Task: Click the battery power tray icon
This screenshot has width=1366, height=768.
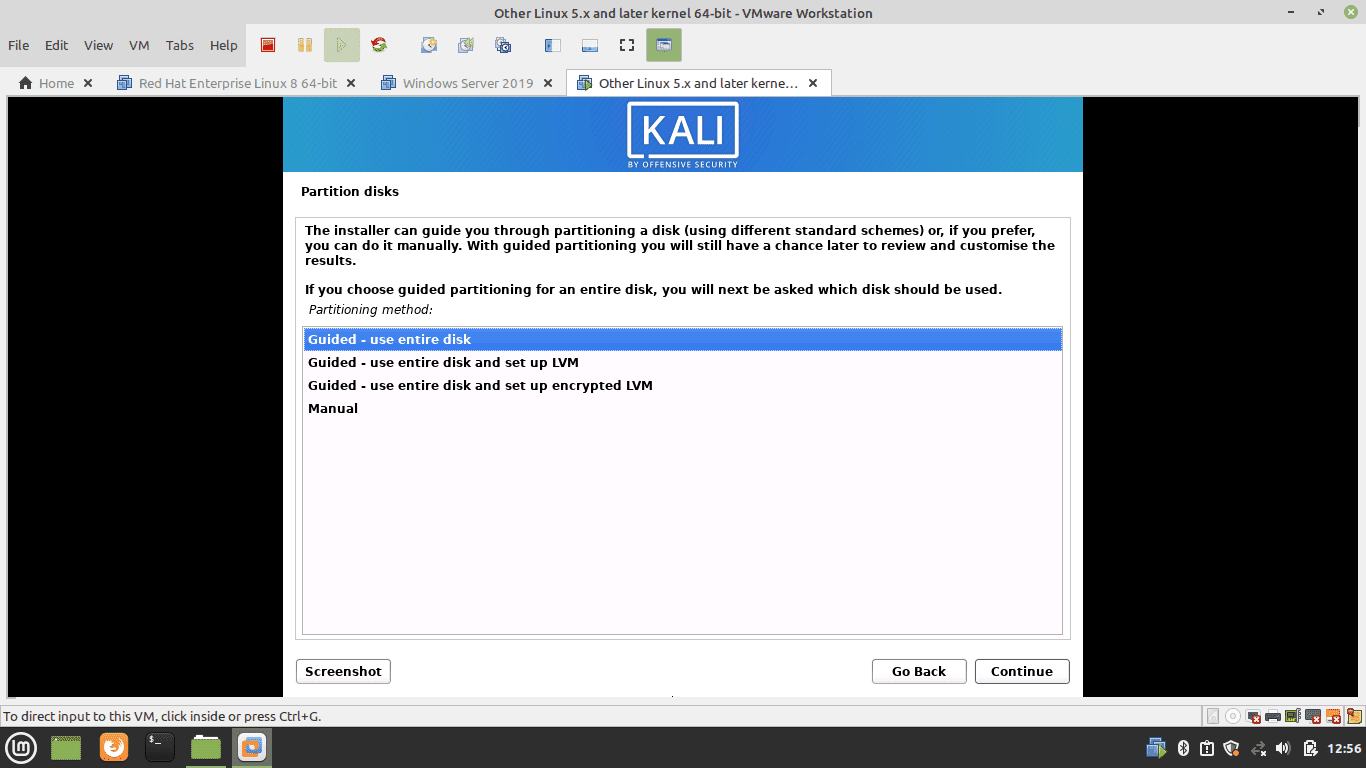Action: click(x=1311, y=748)
